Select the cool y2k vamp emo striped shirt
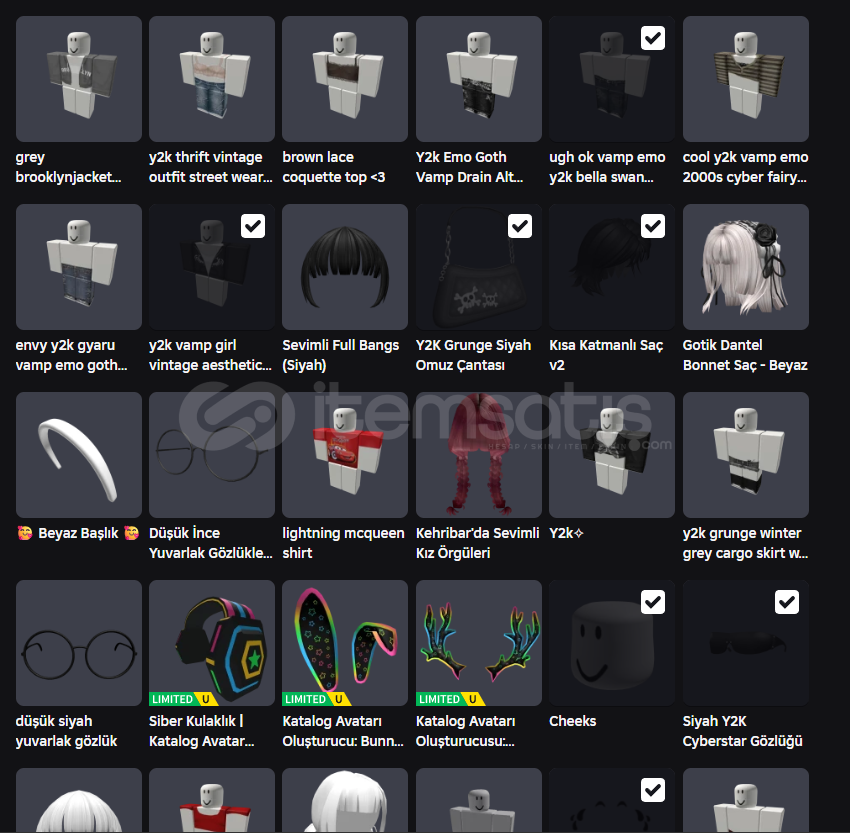This screenshot has height=833, width=850. coord(746,79)
